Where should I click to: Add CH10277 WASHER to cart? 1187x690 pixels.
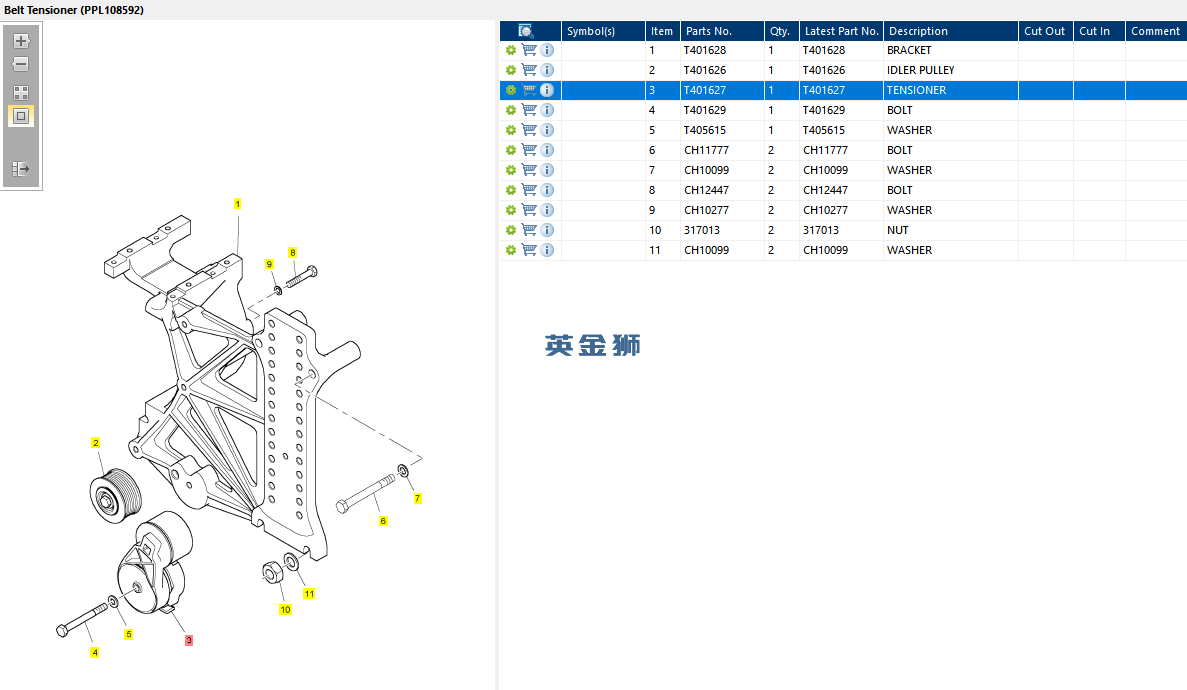529,210
